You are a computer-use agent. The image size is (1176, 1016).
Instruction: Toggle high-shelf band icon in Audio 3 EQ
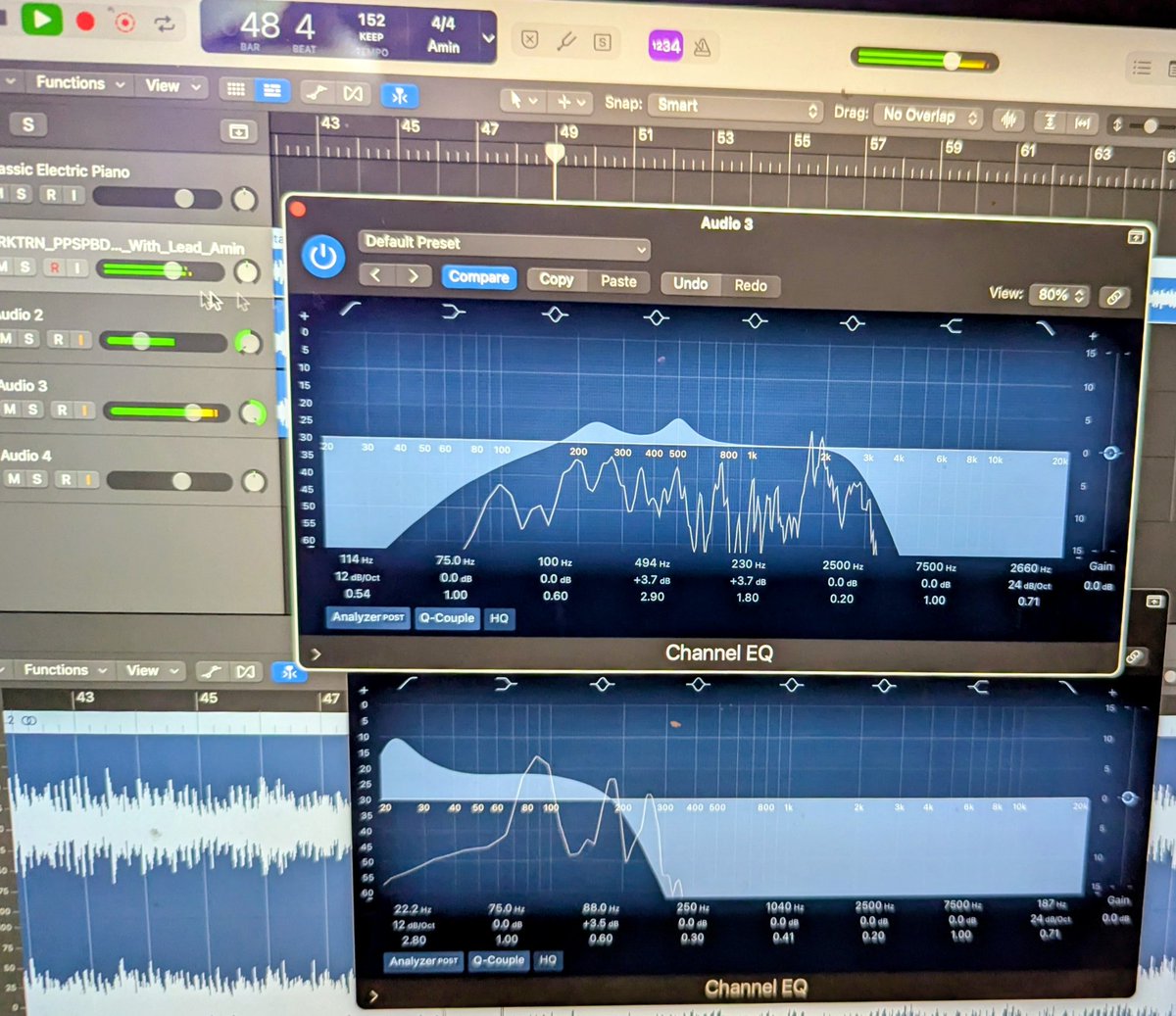pyautogui.click(x=950, y=325)
